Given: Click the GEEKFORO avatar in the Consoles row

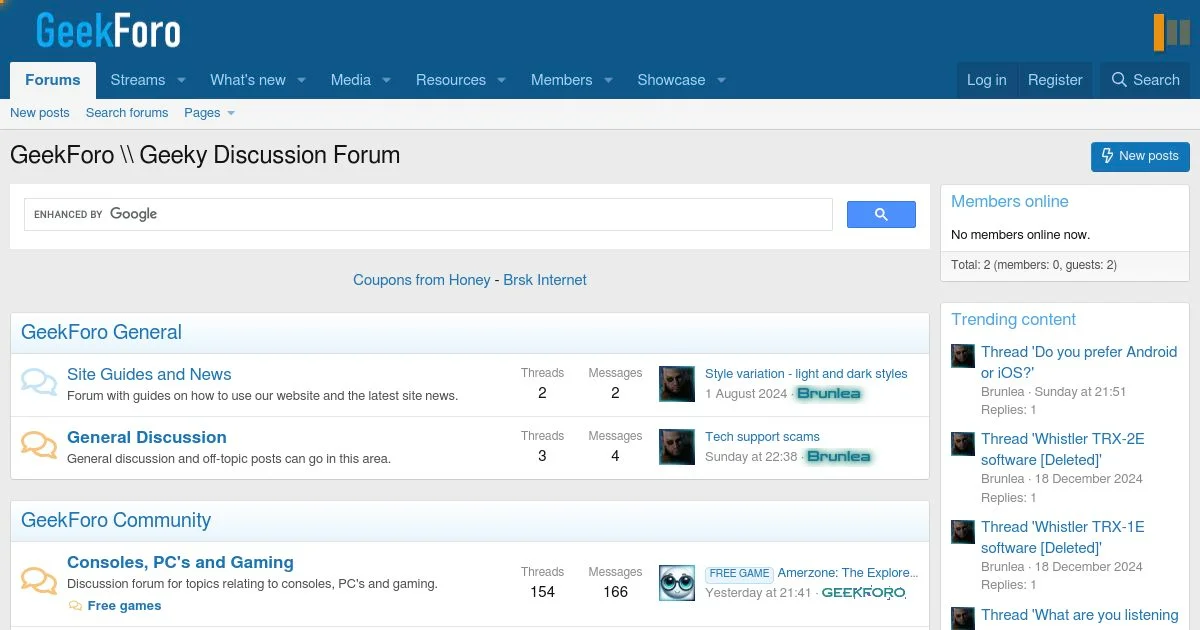Looking at the screenshot, I should (x=677, y=583).
